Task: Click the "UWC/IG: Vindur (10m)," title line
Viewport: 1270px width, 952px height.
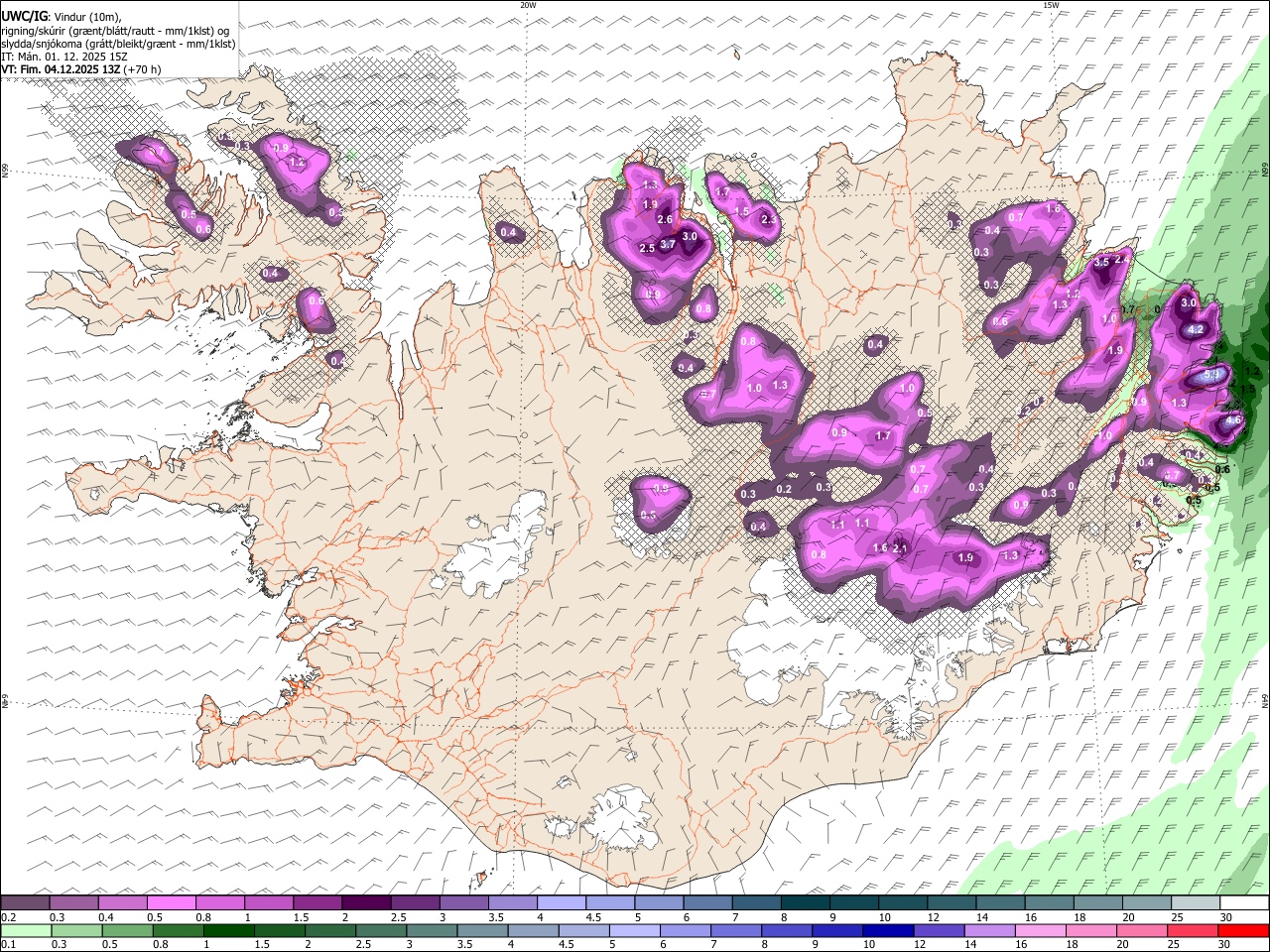Action: point(62,17)
